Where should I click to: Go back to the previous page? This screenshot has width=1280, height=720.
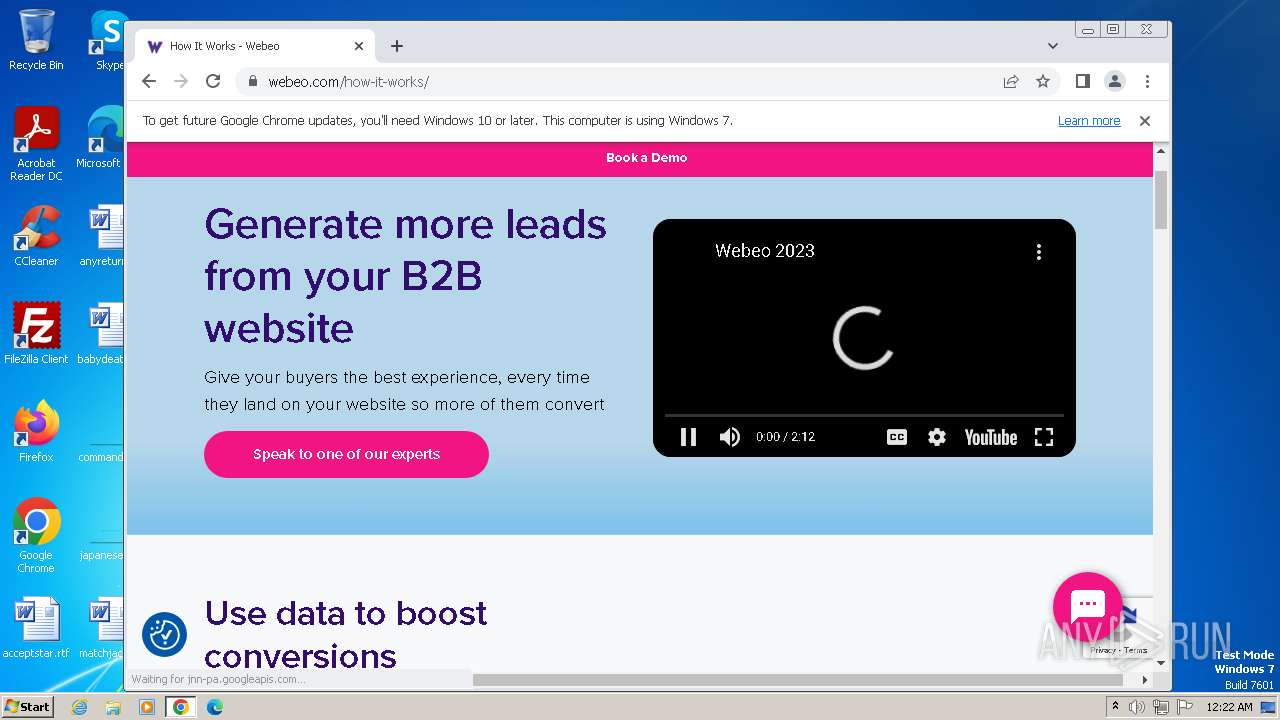pos(149,81)
